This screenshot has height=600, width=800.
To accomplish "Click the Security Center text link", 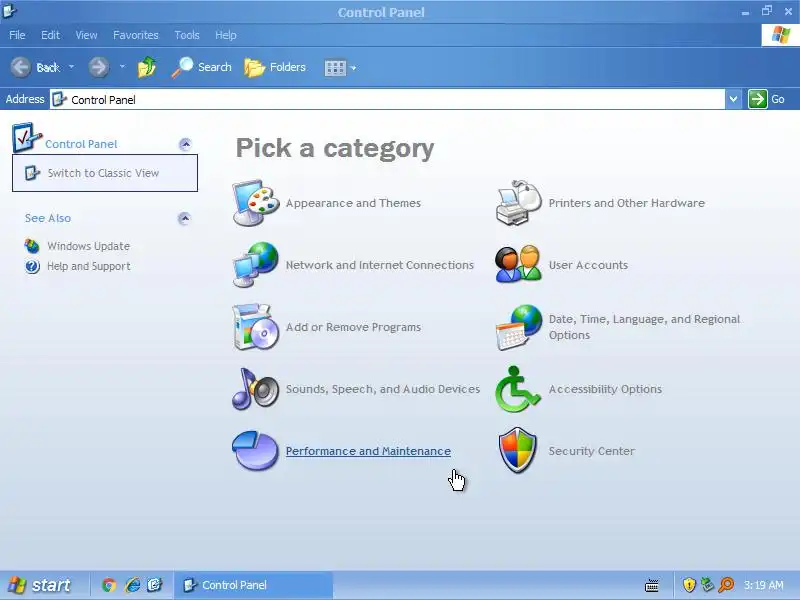I will [592, 451].
